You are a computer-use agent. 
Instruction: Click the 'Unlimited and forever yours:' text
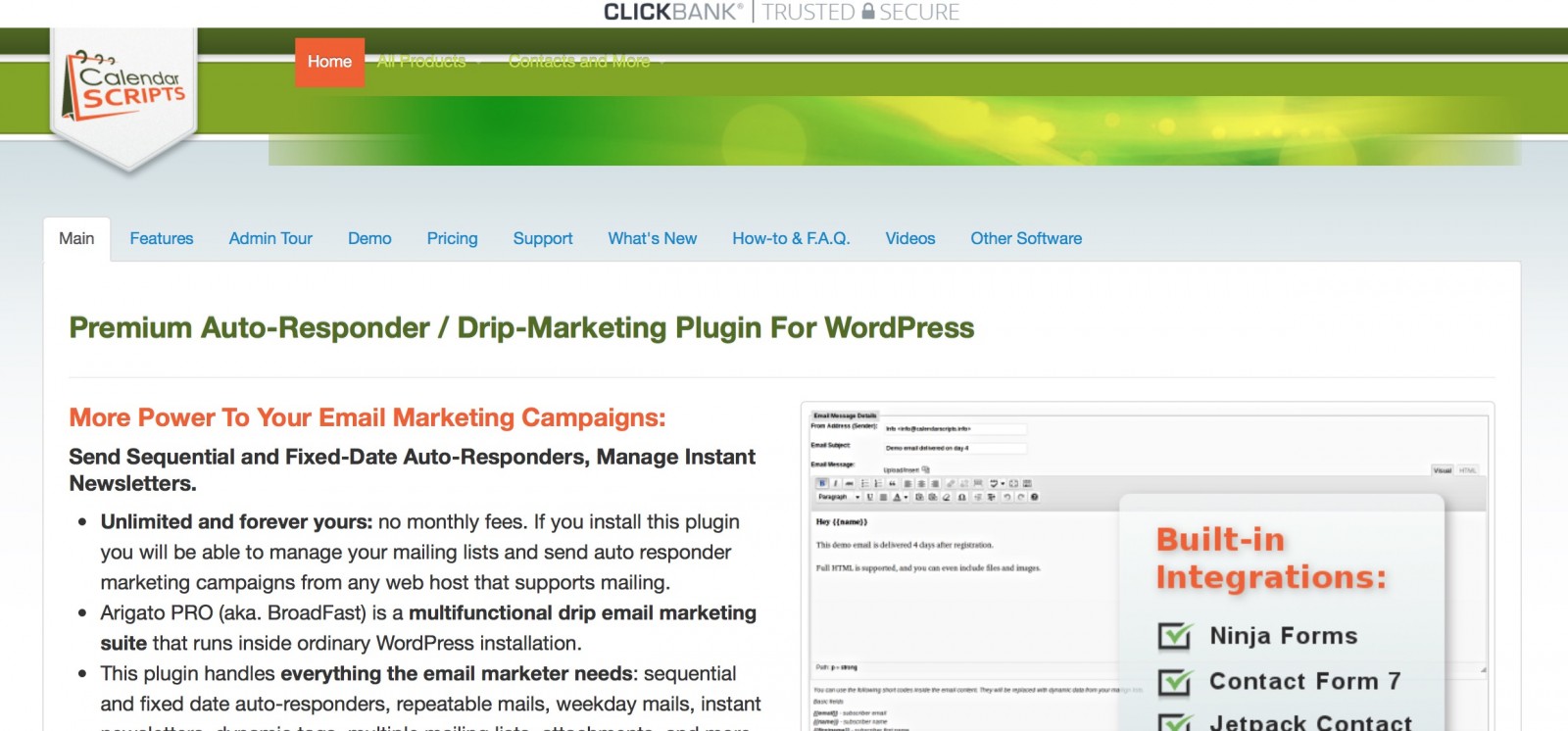236,521
